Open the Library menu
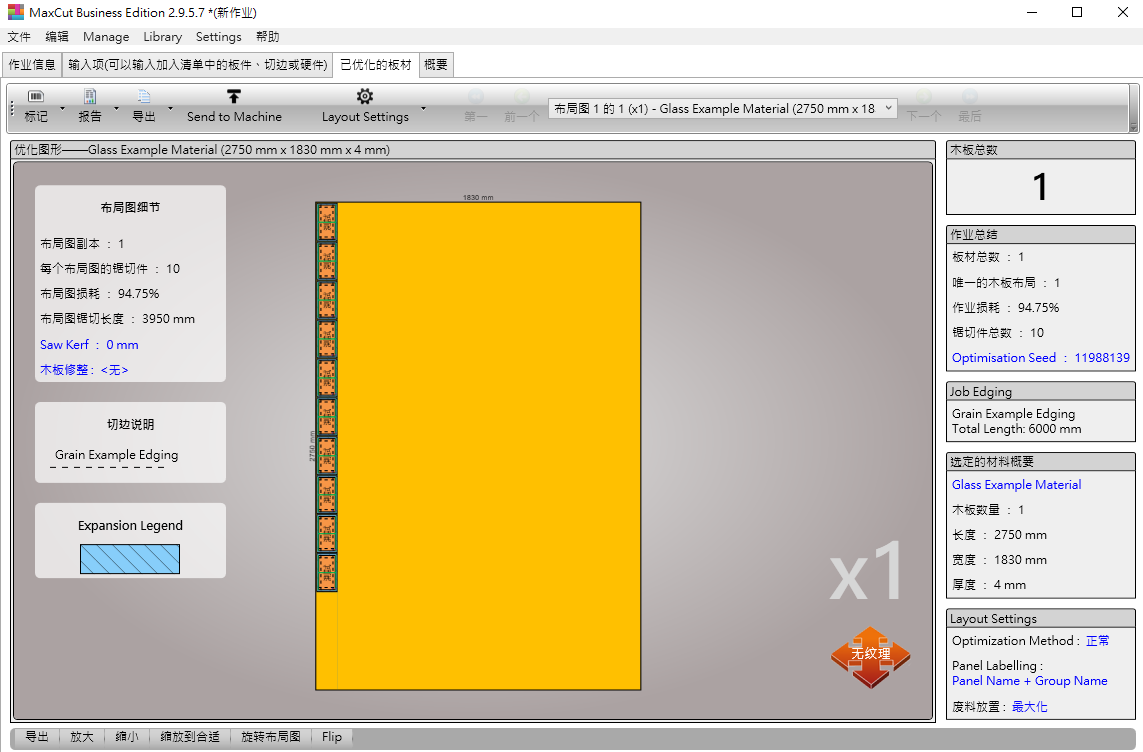 [162, 37]
